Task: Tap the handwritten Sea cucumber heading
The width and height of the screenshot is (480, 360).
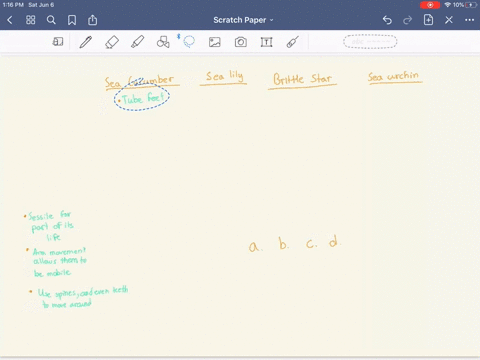Action: (142, 82)
